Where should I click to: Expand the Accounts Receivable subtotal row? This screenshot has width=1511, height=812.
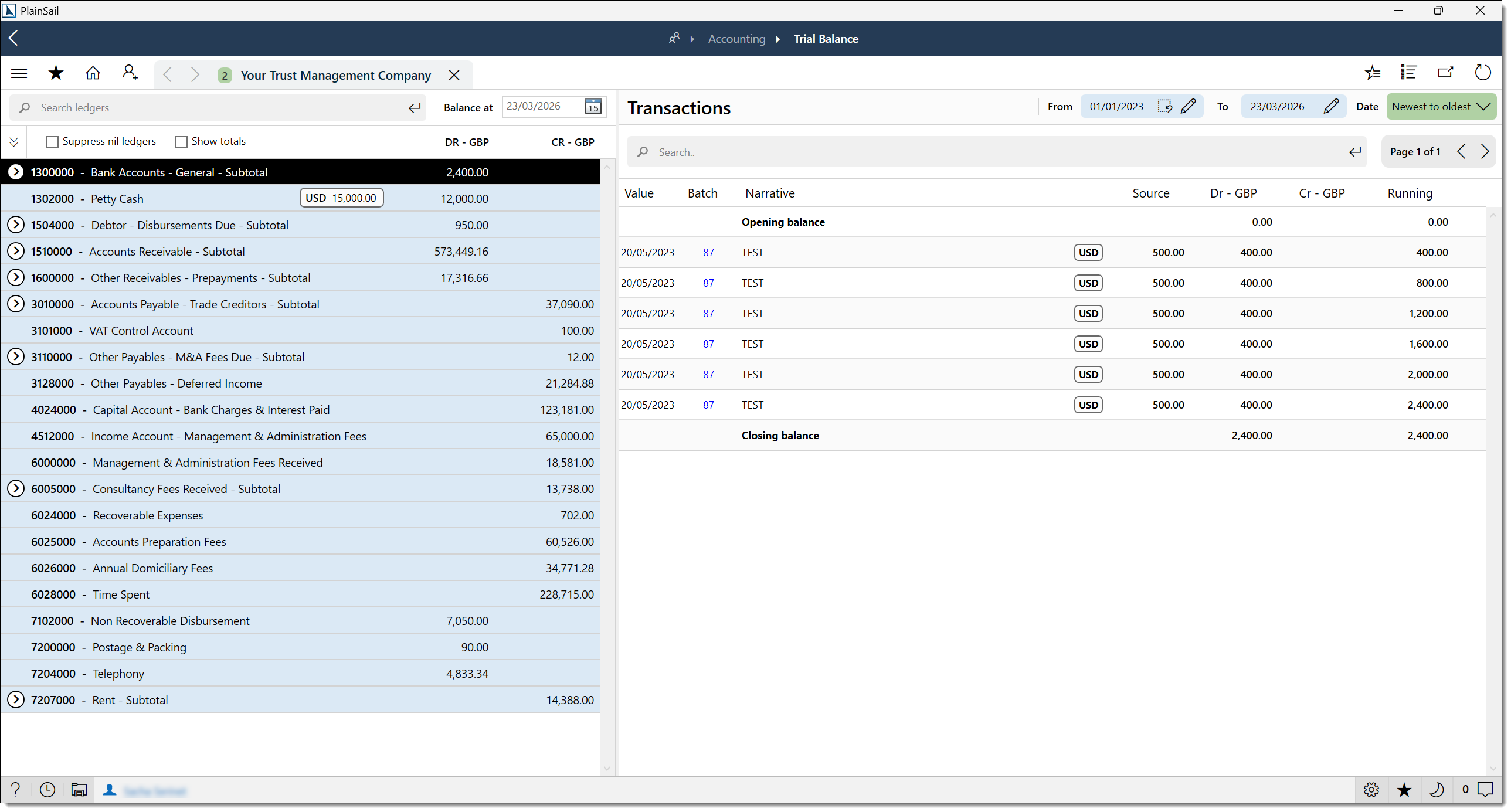[16, 251]
